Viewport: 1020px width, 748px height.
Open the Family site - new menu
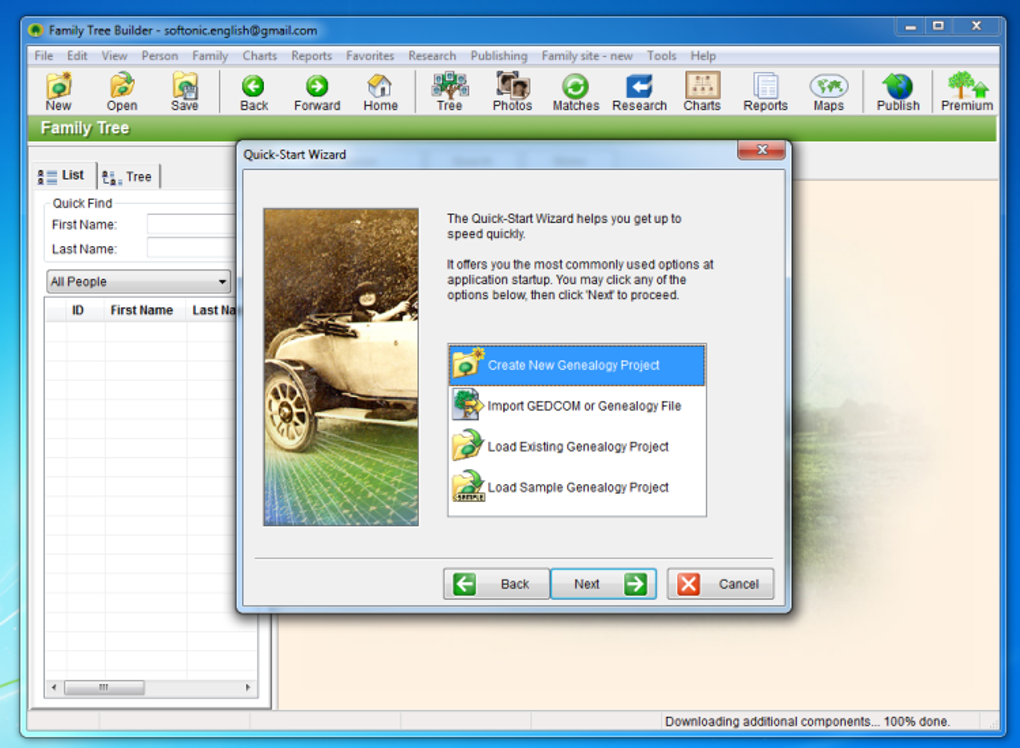[x=587, y=56]
